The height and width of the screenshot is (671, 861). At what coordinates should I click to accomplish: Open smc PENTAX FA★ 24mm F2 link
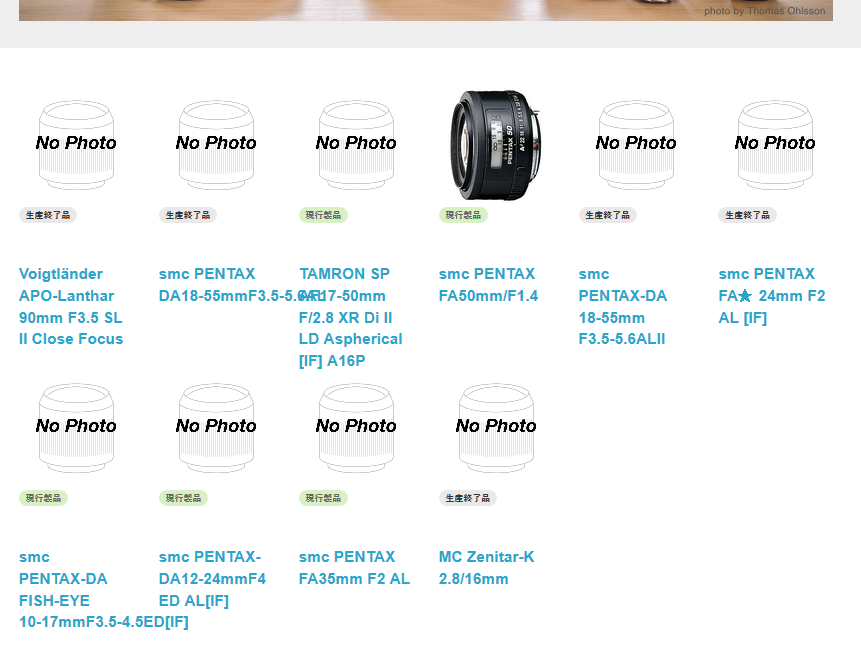tap(771, 295)
